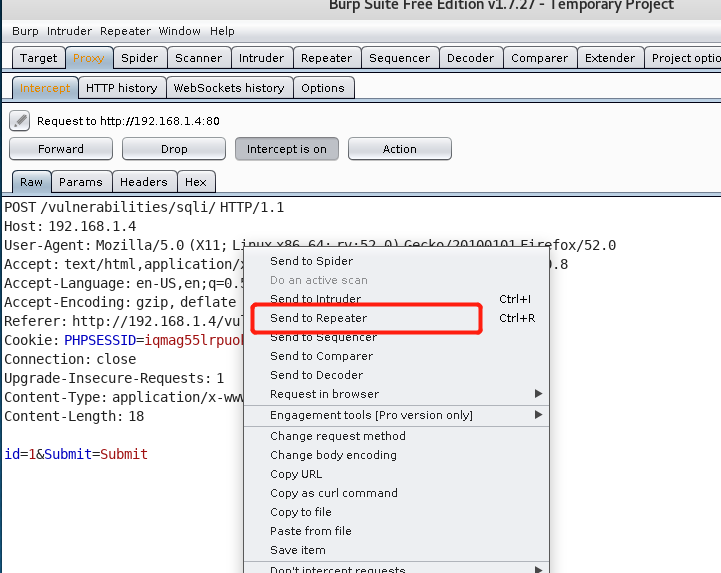This screenshot has width=721, height=573.
Task: Switch to the Scanner tab
Action: pyautogui.click(x=199, y=58)
